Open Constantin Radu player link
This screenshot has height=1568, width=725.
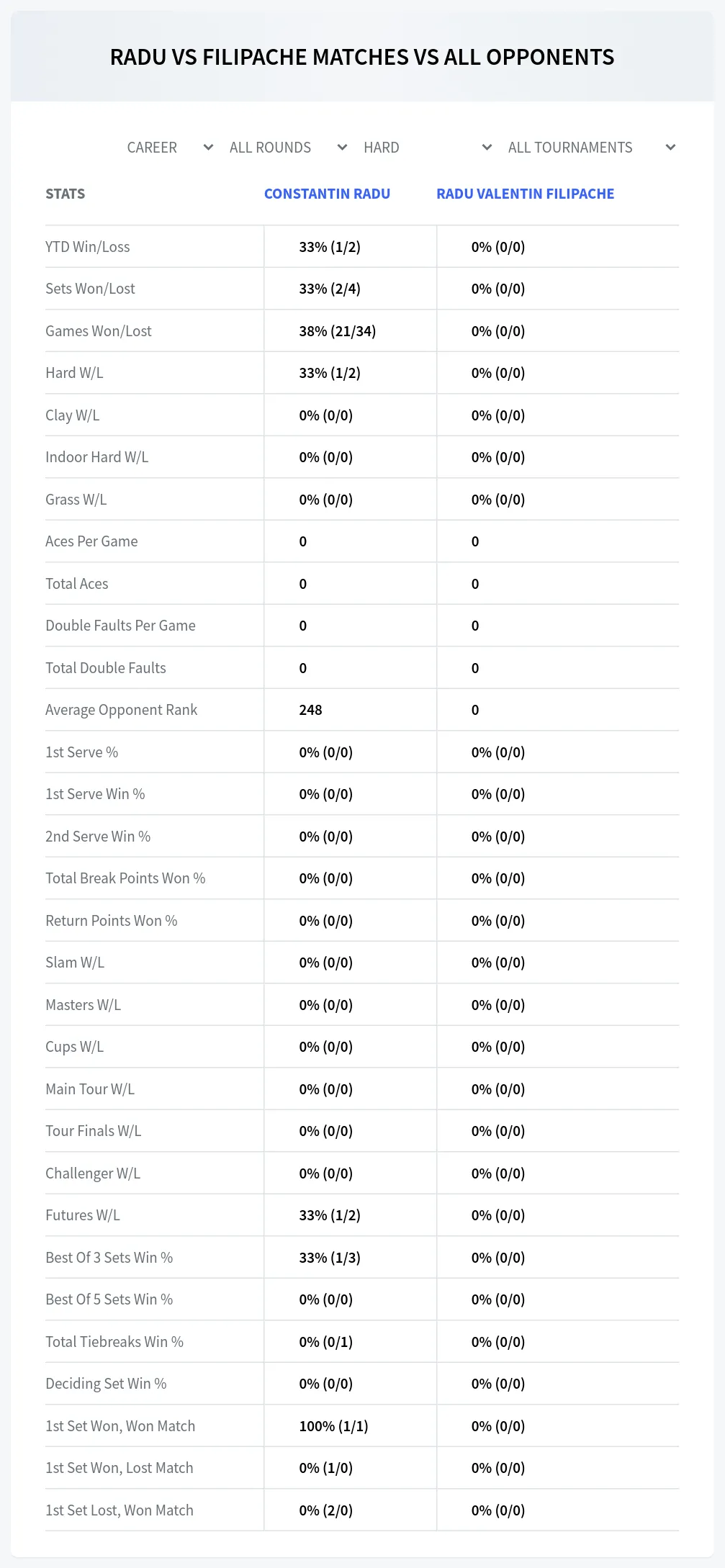(x=327, y=194)
